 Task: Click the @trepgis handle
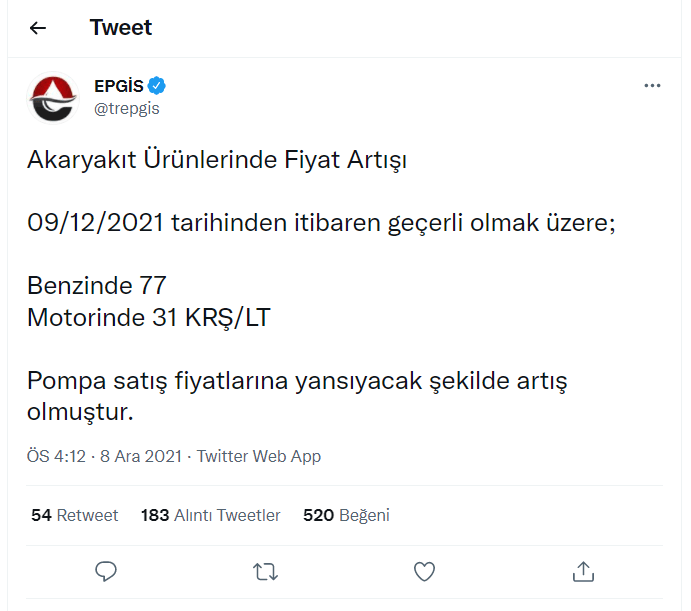(x=126, y=108)
